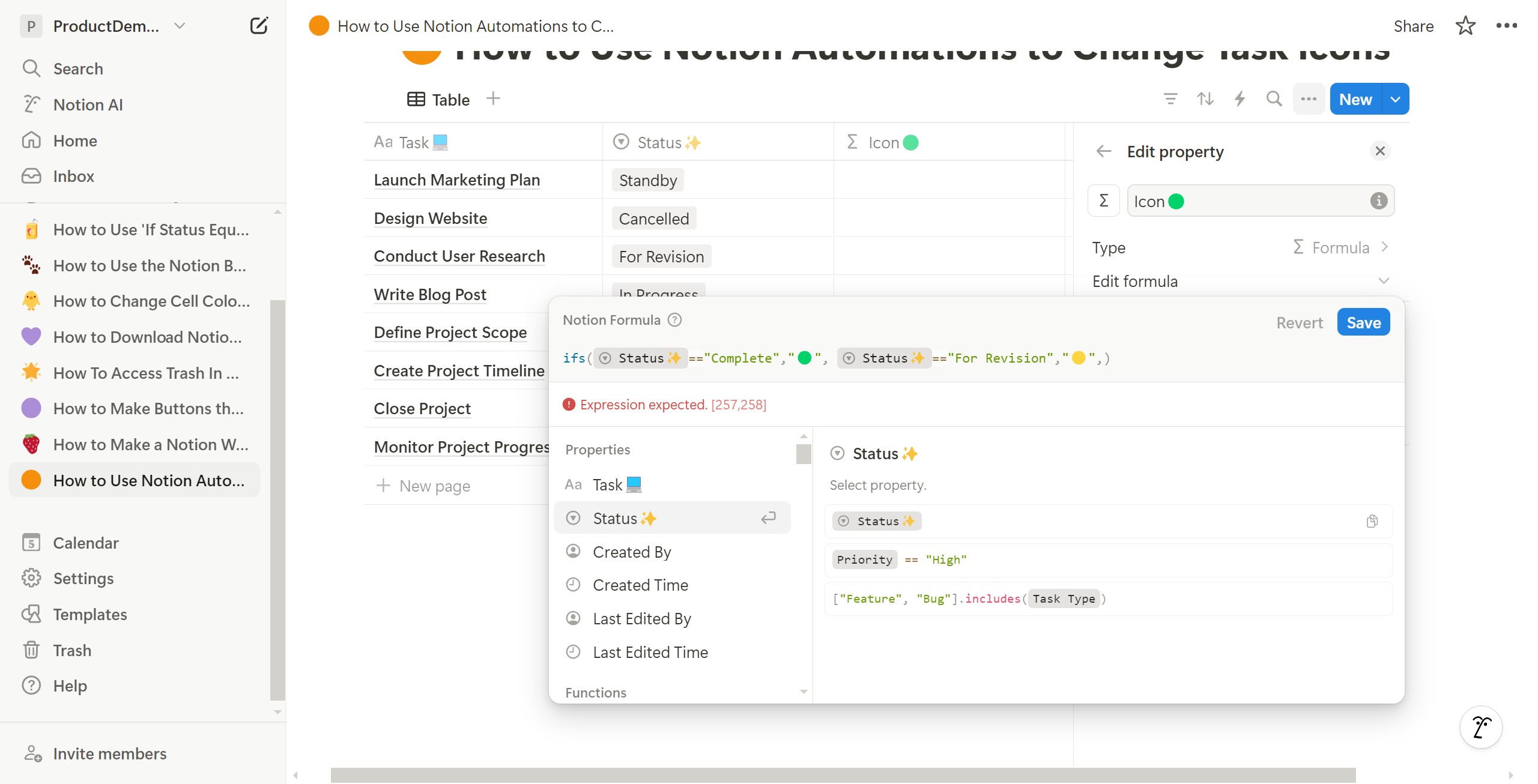Viewport: 1538px width, 784px height.
Task: Close the Edit property panel
Action: (x=1380, y=151)
